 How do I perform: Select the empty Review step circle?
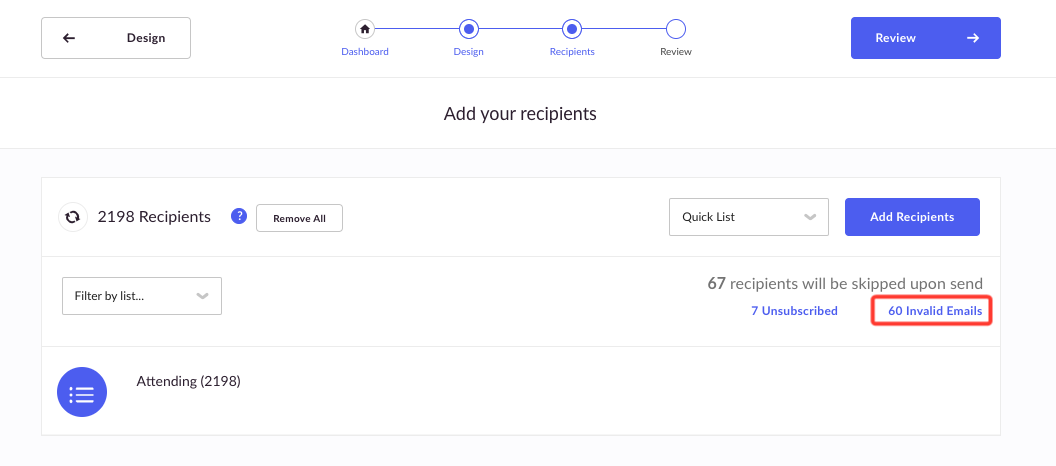tap(675, 29)
